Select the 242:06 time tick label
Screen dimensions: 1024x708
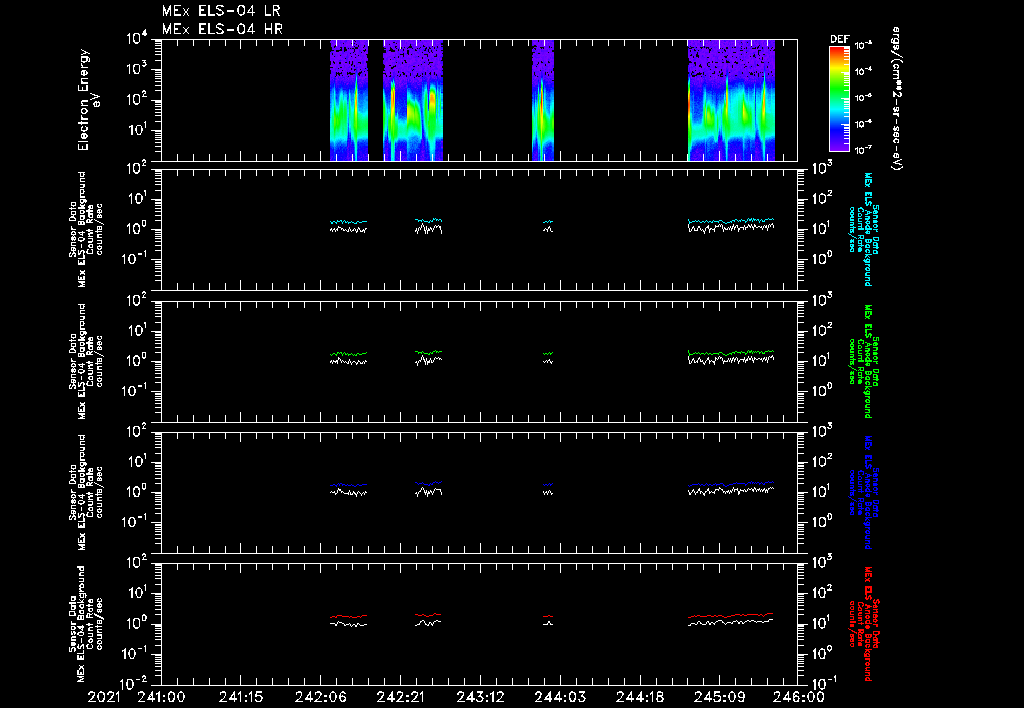[x=321, y=698]
